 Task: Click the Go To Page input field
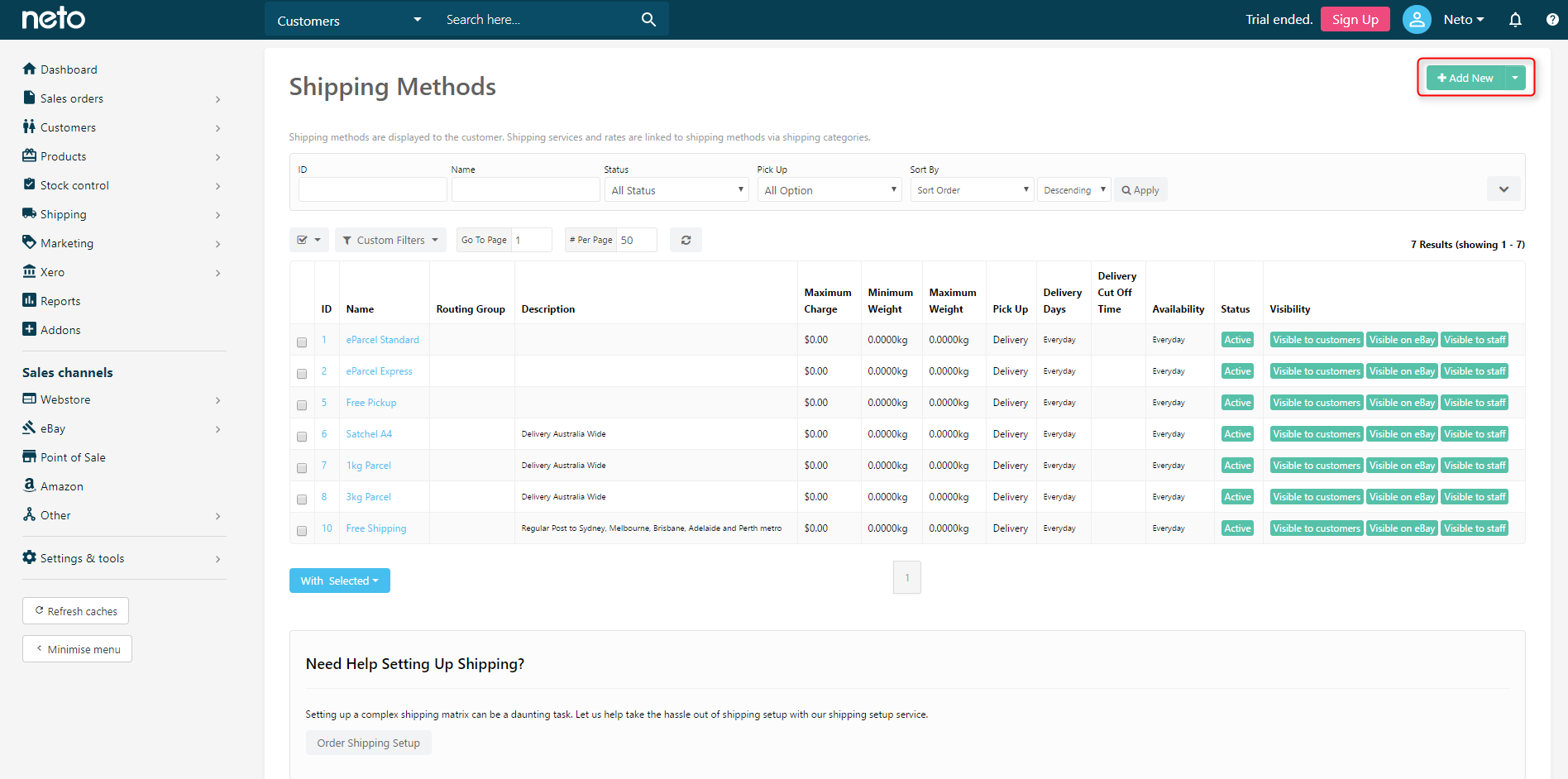point(532,240)
